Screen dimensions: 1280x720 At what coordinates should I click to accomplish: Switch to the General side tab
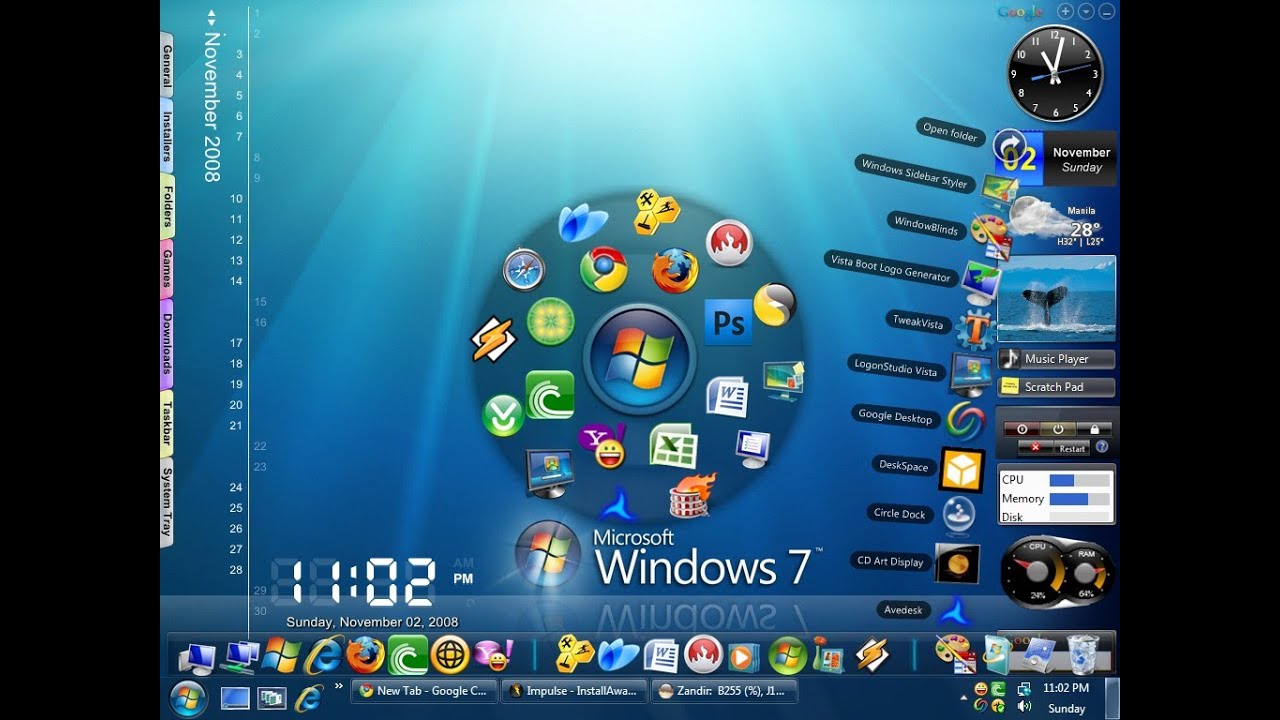pos(167,64)
